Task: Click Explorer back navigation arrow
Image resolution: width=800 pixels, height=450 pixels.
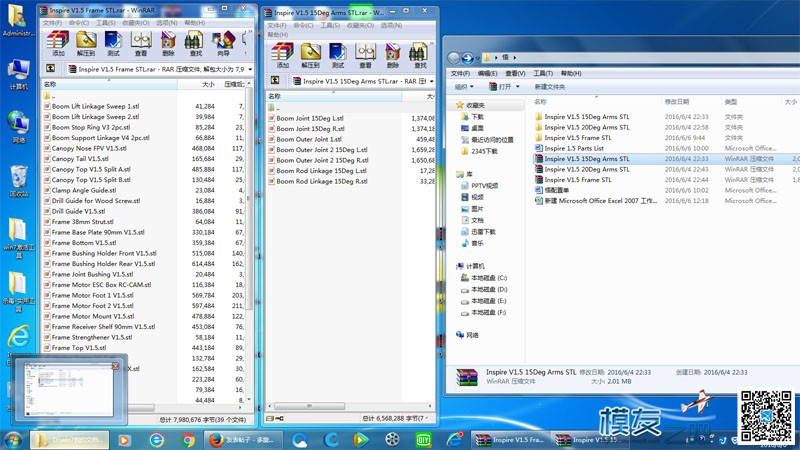Action: coord(454,58)
